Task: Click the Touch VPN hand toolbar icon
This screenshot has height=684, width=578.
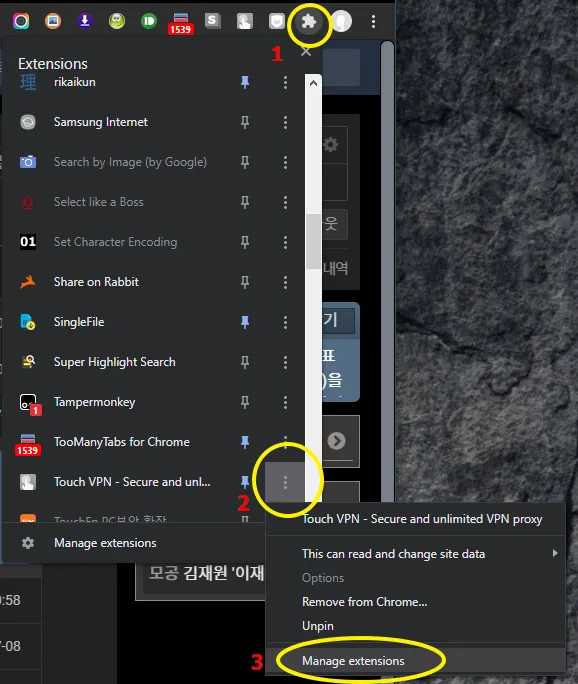Action: pos(245,21)
